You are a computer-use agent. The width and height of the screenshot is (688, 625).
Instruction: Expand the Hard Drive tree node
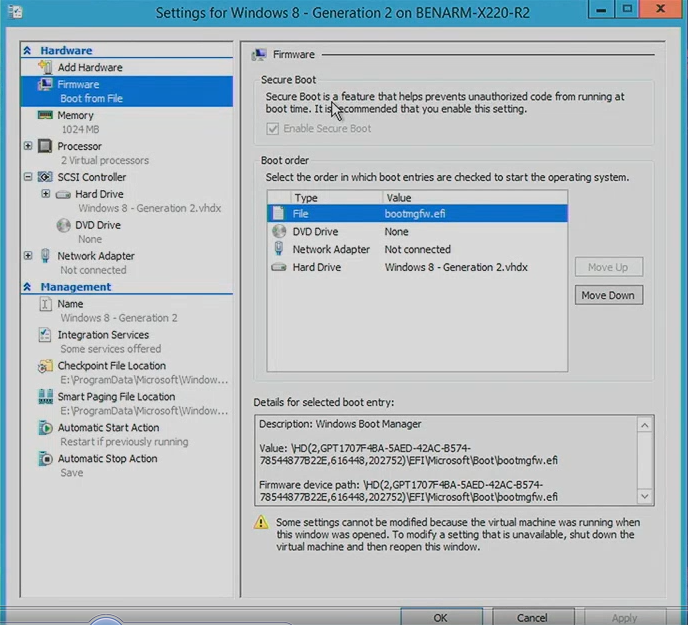coord(45,194)
